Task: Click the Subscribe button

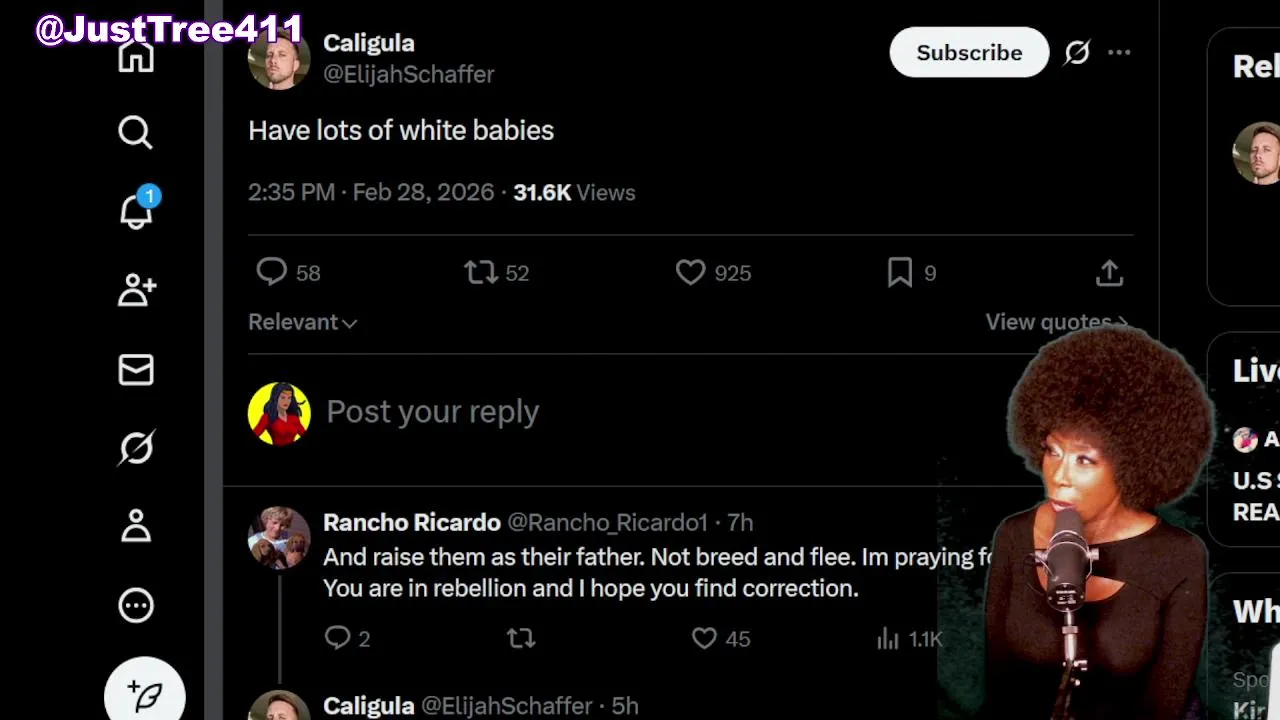Action: [x=968, y=53]
